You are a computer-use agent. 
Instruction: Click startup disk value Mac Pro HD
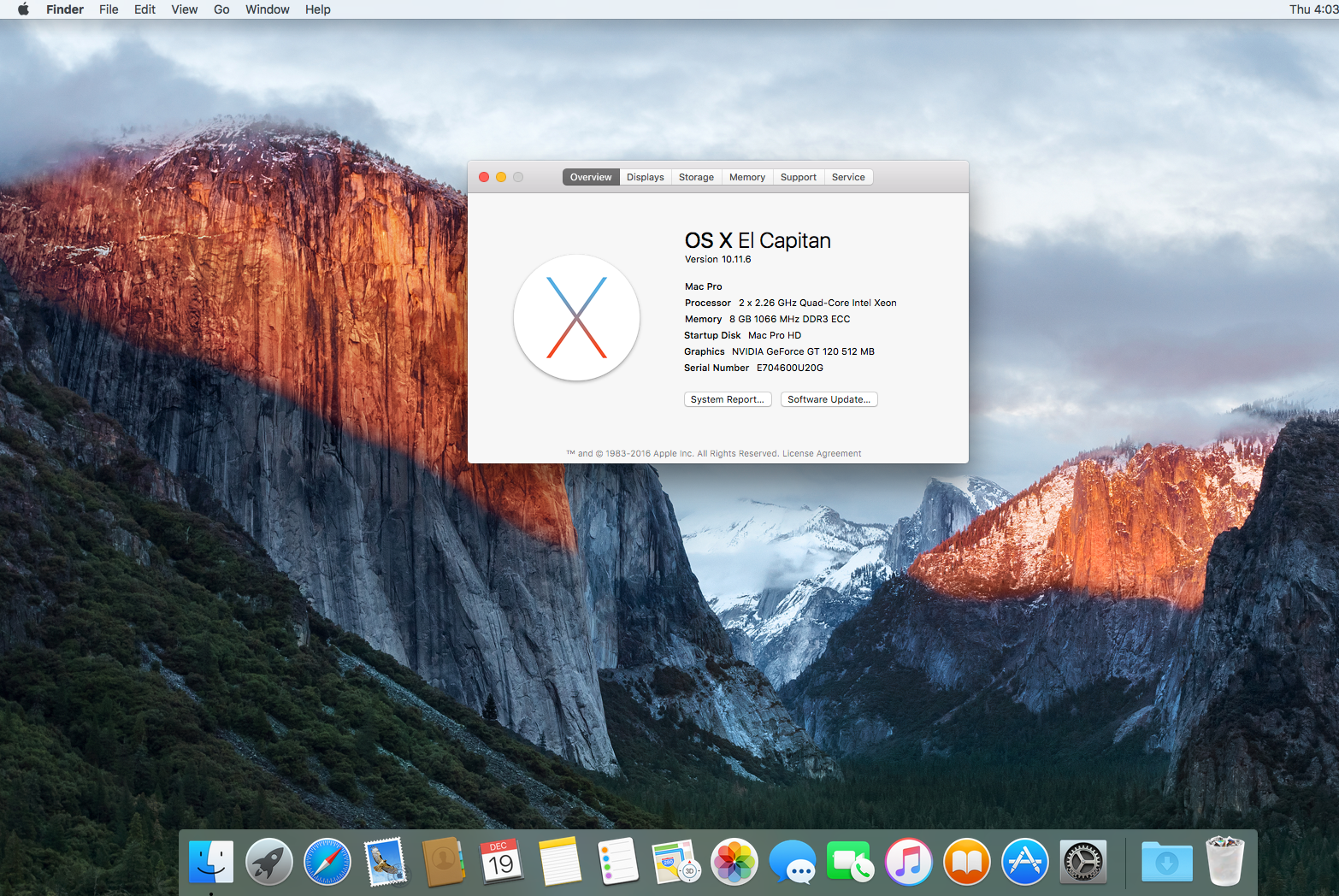click(775, 335)
